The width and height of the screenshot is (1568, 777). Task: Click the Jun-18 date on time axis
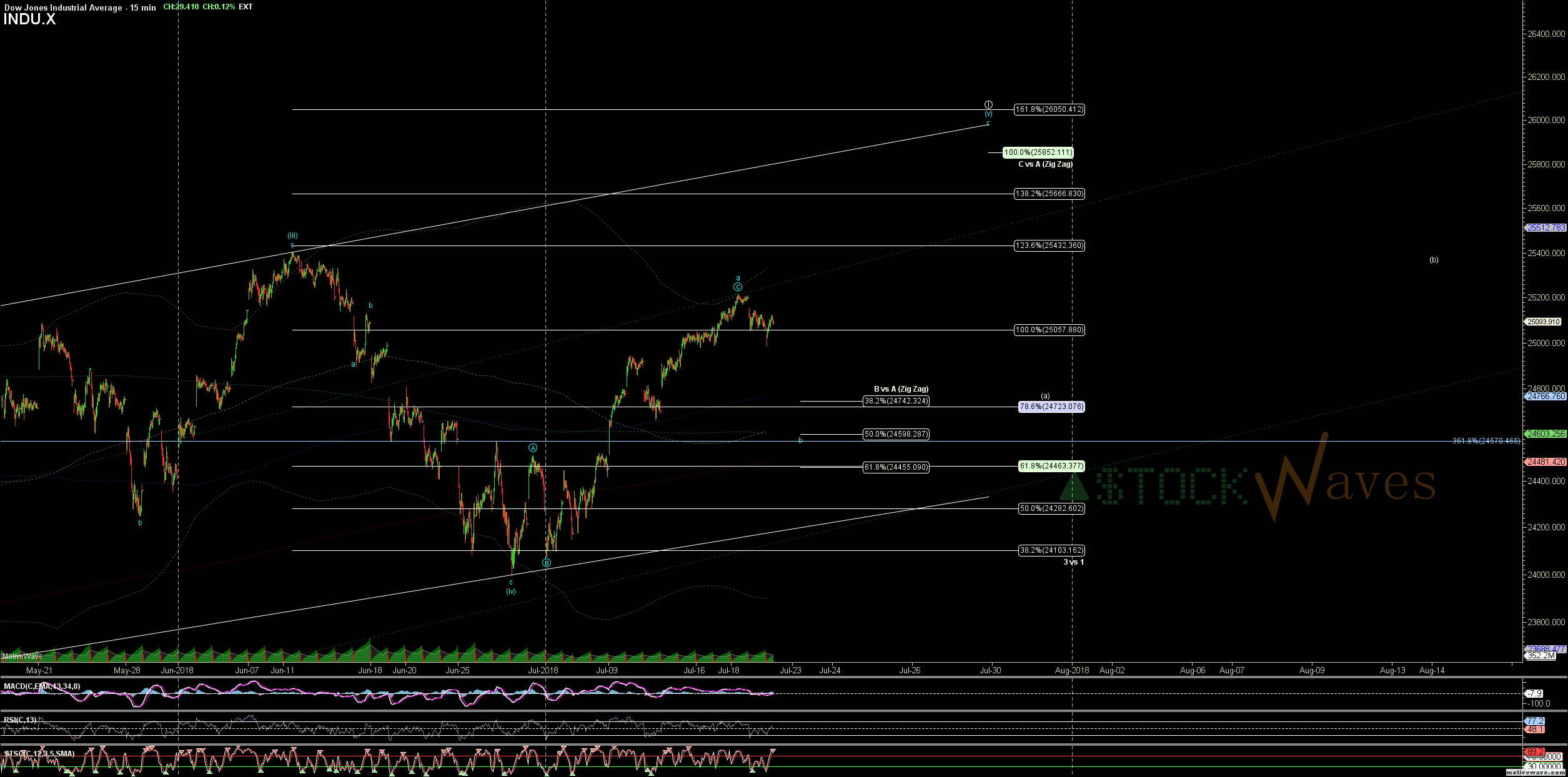tap(370, 670)
